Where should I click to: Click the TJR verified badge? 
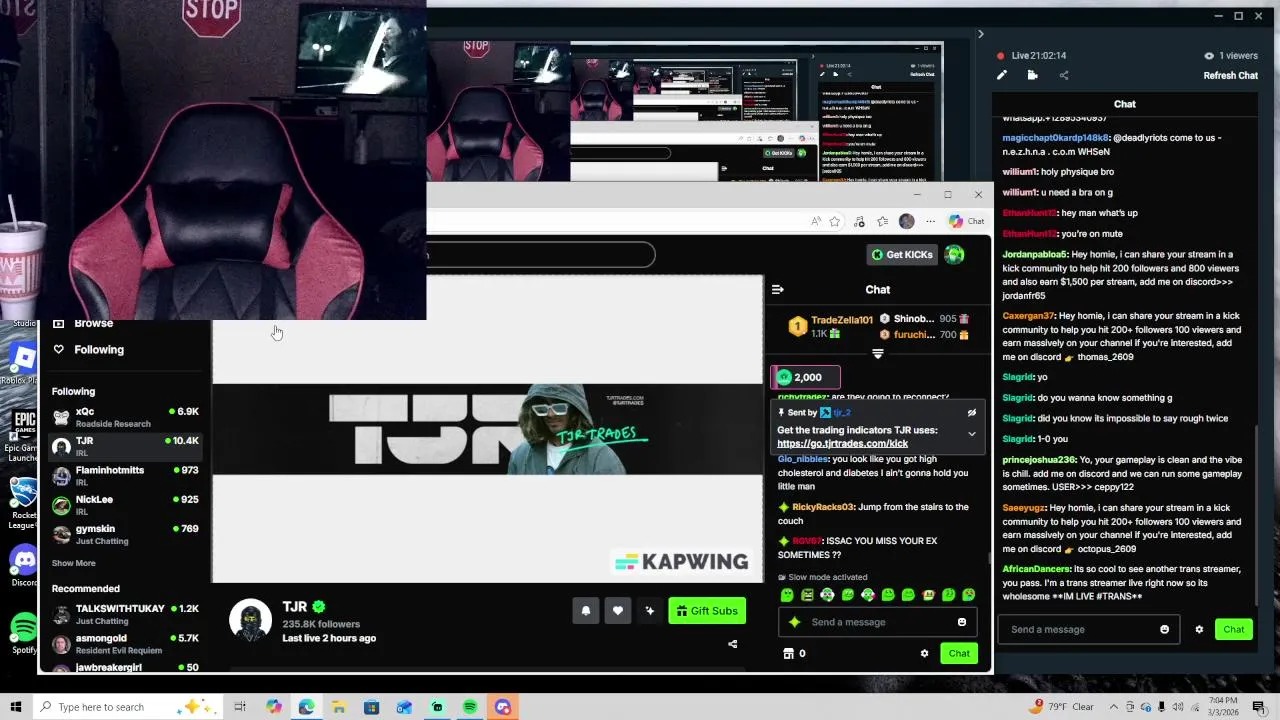pyautogui.click(x=319, y=607)
